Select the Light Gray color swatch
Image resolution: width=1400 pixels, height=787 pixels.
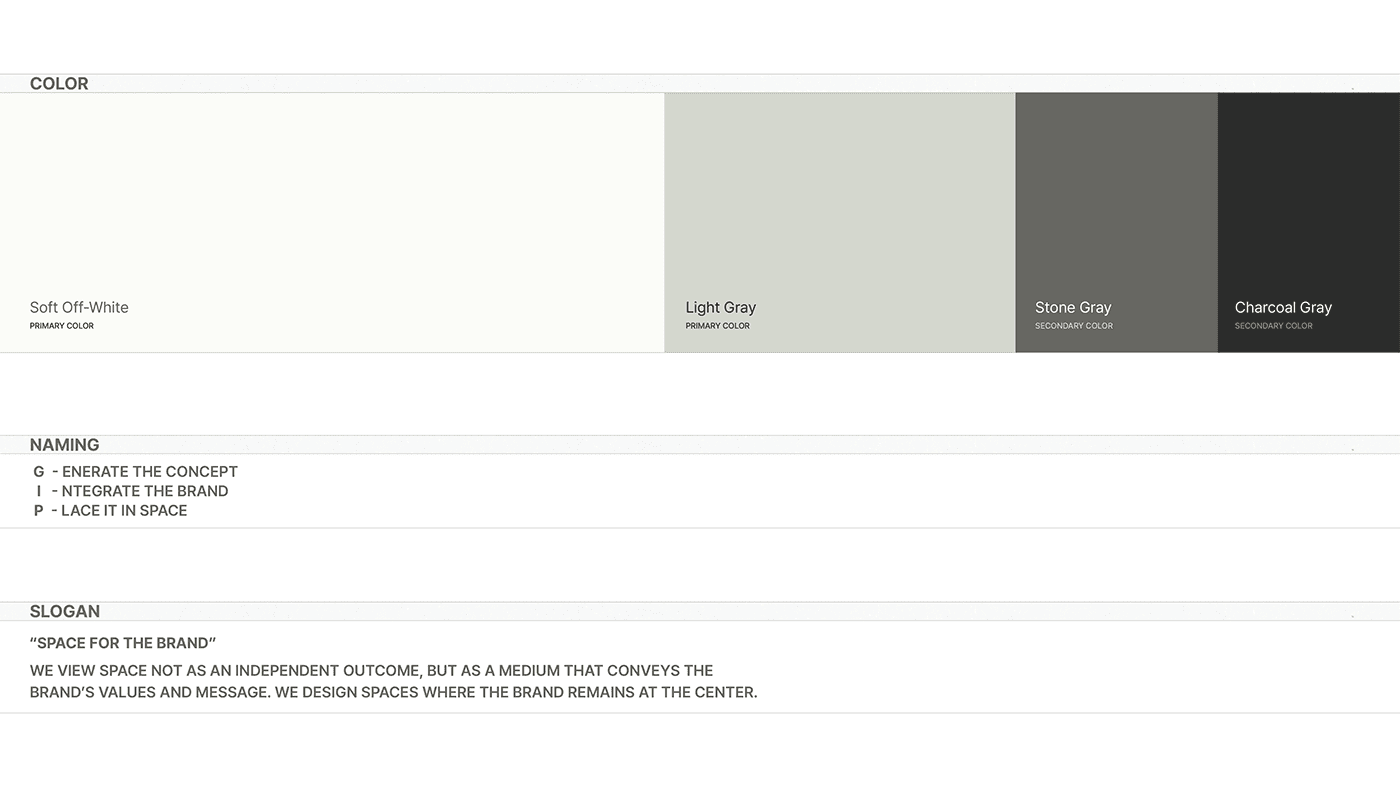(840, 222)
